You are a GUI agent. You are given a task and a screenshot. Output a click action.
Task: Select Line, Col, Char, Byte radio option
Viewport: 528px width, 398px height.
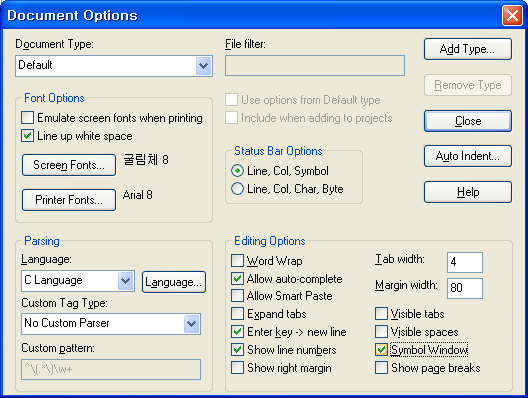(237, 189)
